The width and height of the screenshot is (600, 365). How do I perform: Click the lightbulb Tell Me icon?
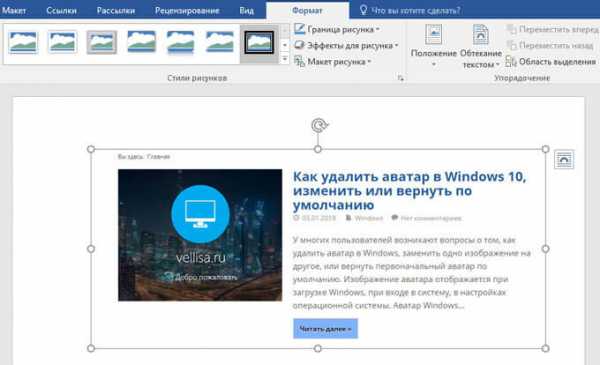tap(364, 10)
